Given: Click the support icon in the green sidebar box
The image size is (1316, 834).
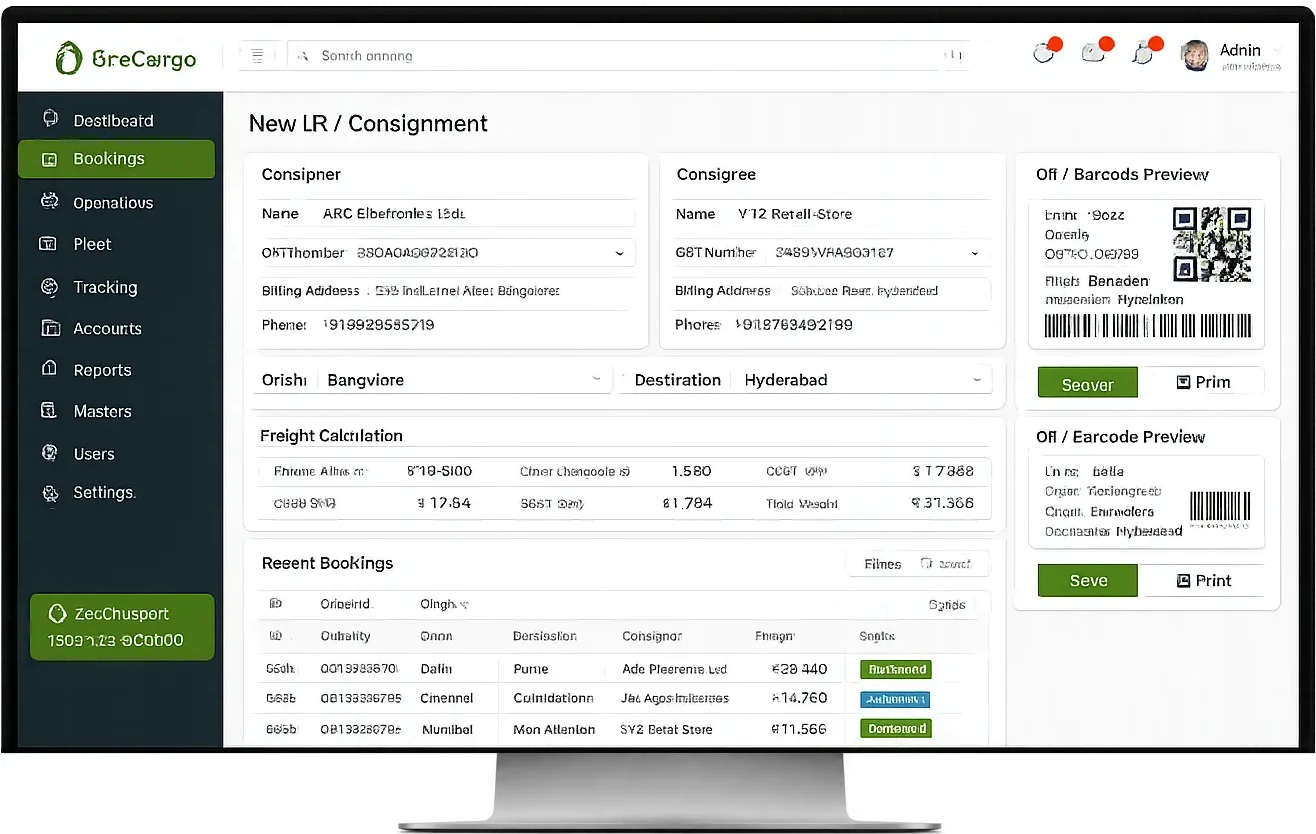Looking at the screenshot, I should coord(57,613).
